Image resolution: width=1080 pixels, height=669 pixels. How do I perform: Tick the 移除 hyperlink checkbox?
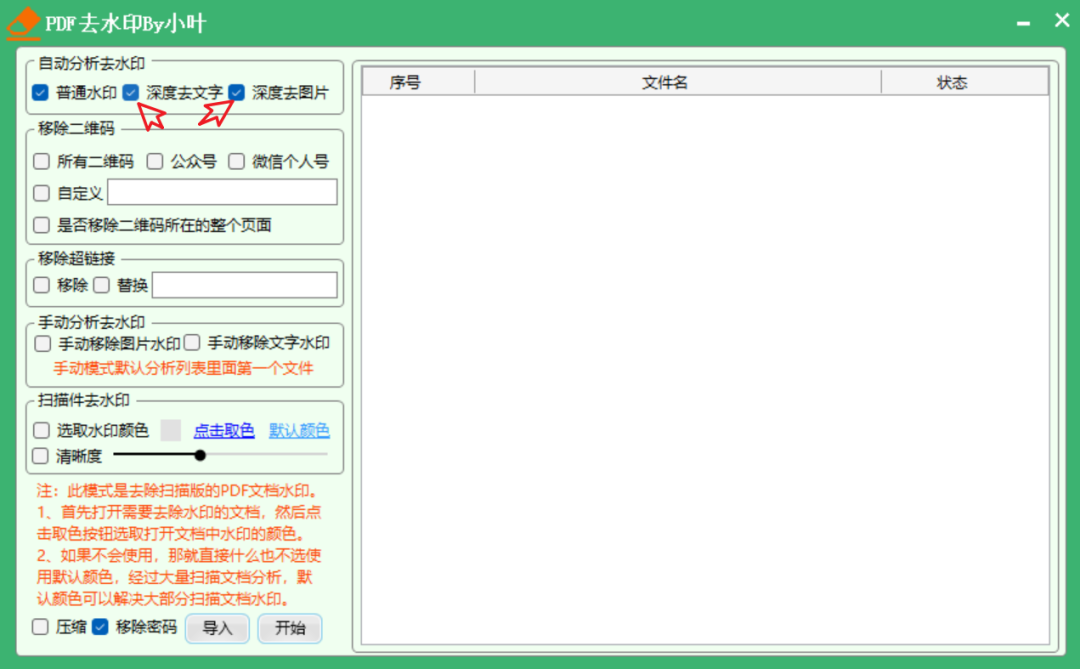[41, 285]
